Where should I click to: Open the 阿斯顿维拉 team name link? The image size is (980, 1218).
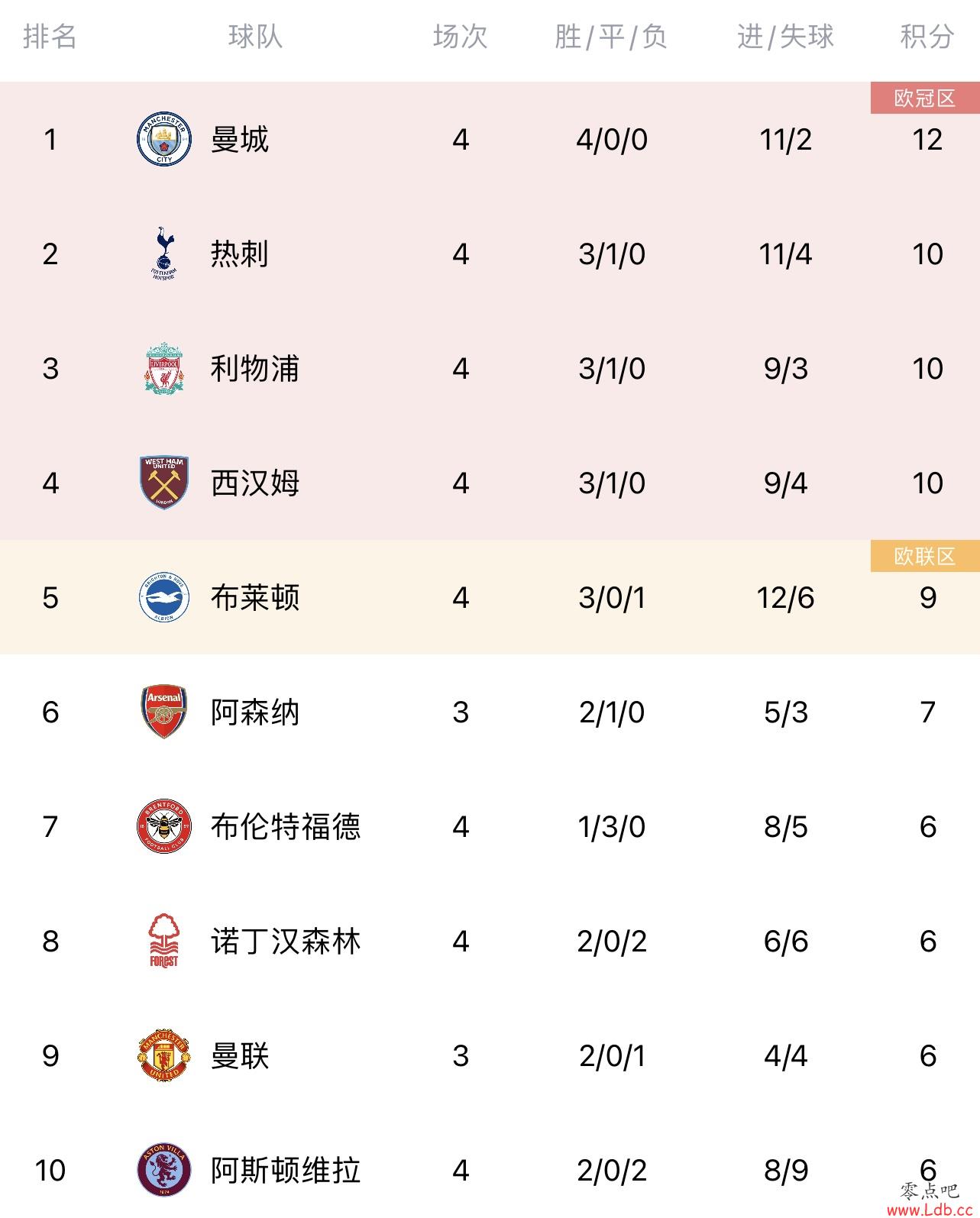click(x=286, y=1170)
